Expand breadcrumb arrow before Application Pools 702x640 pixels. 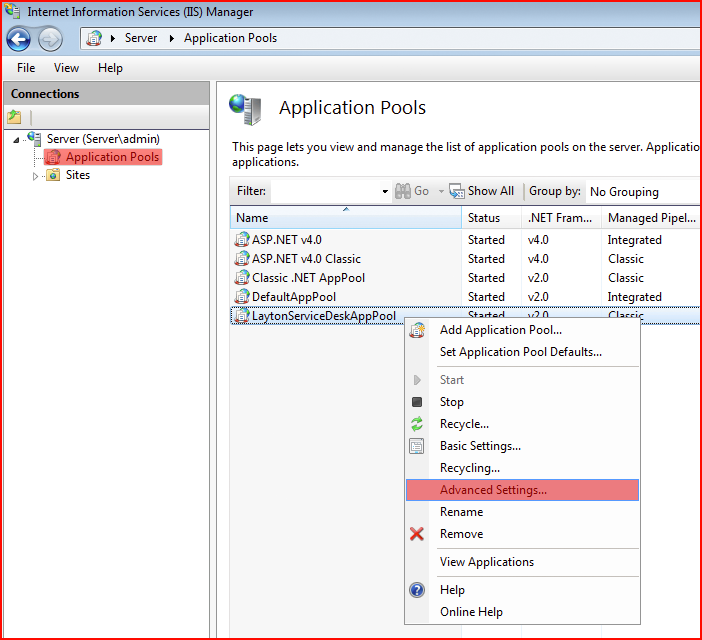(x=171, y=38)
